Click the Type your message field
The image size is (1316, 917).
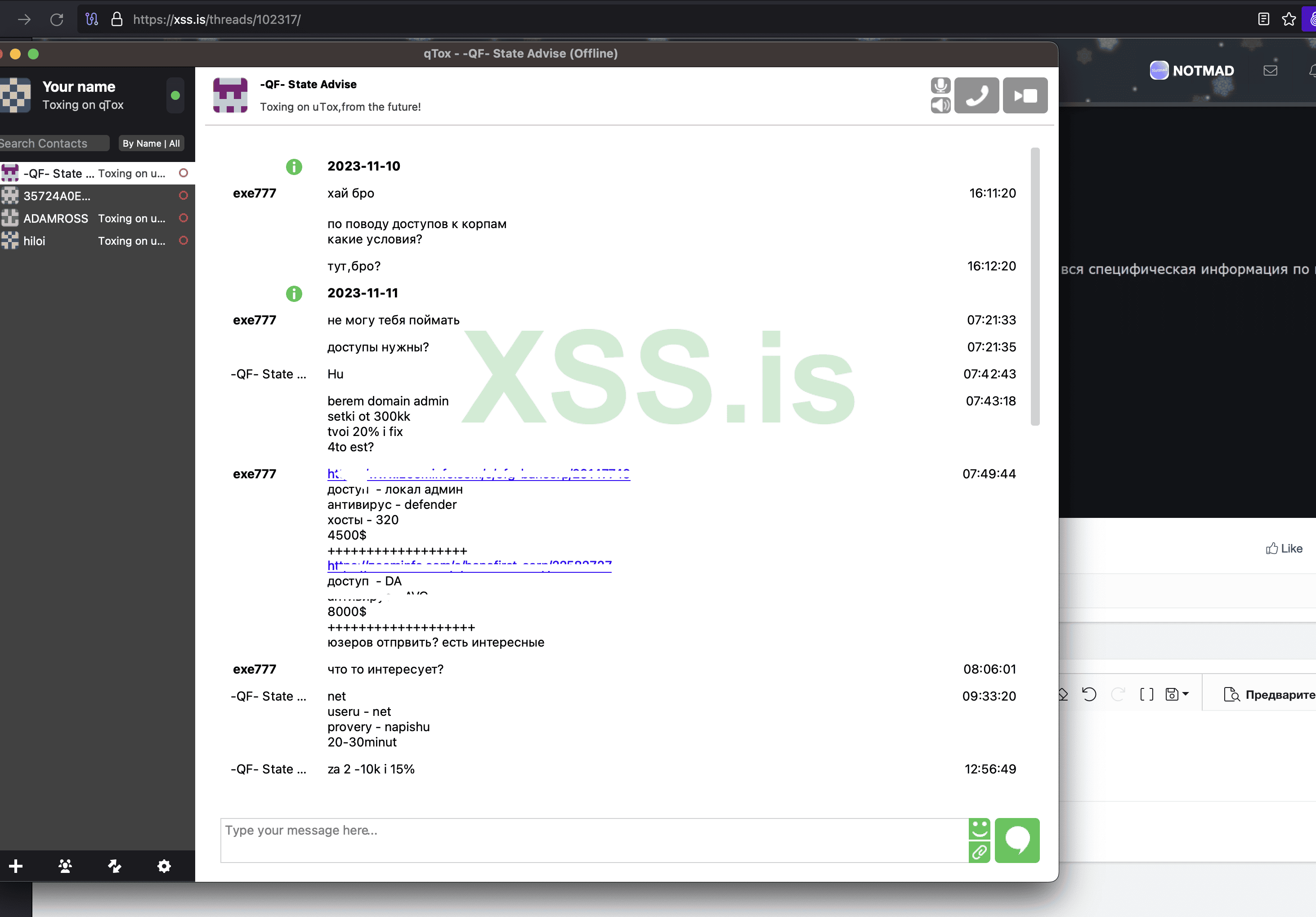pyautogui.click(x=593, y=840)
